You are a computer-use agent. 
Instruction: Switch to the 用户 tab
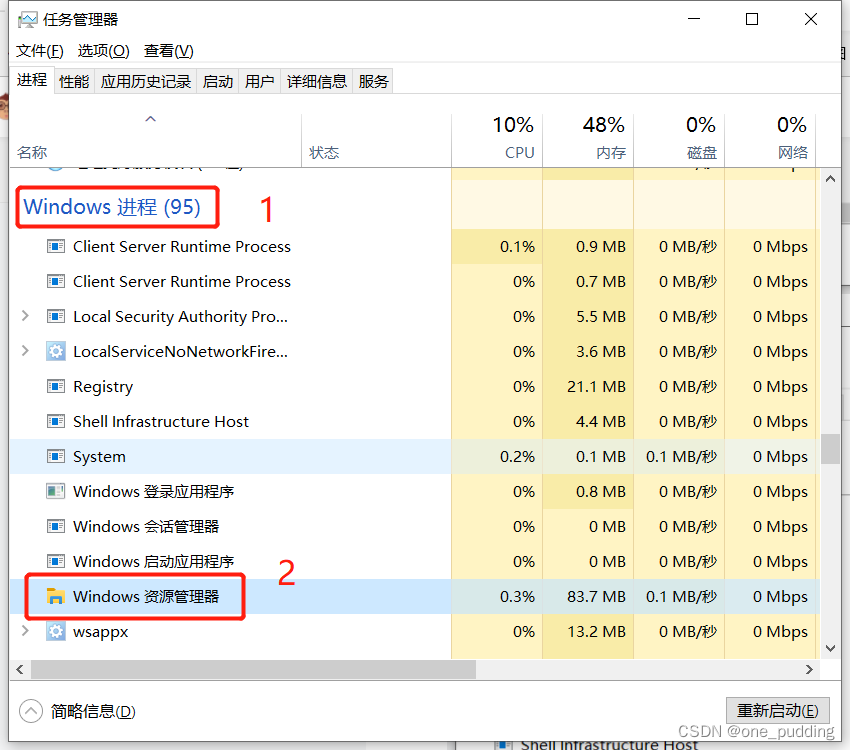pyautogui.click(x=260, y=81)
